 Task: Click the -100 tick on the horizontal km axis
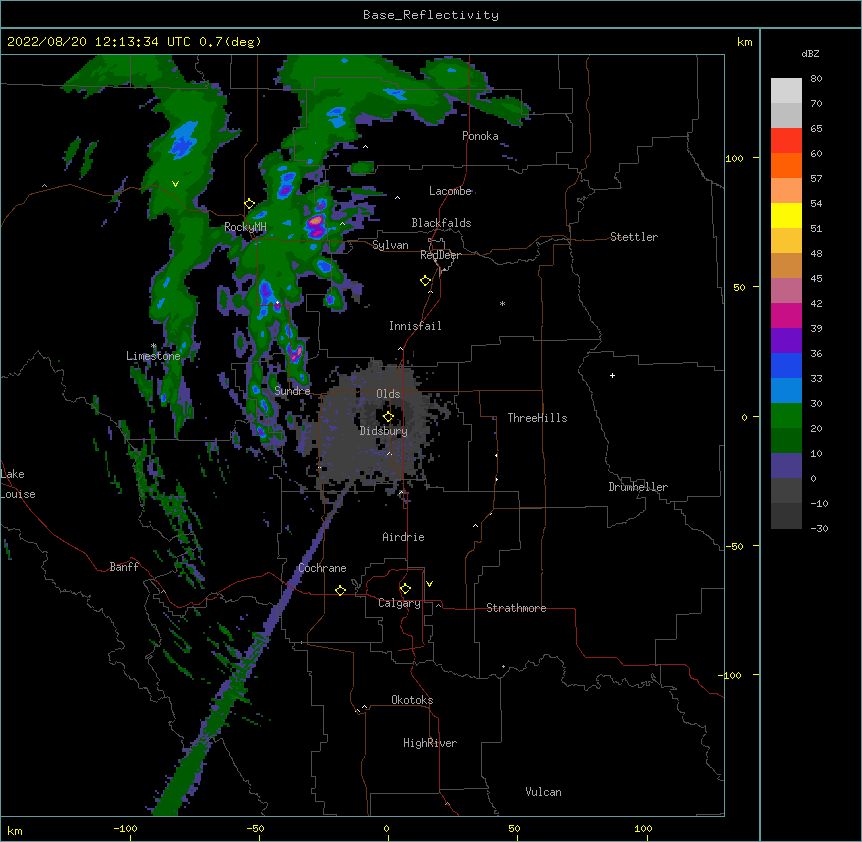click(125, 828)
